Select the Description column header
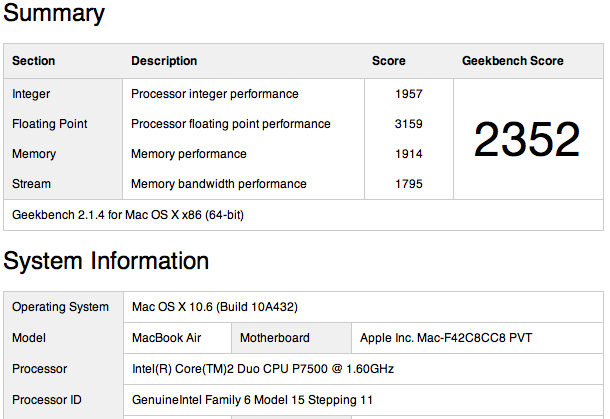 tap(164, 61)
